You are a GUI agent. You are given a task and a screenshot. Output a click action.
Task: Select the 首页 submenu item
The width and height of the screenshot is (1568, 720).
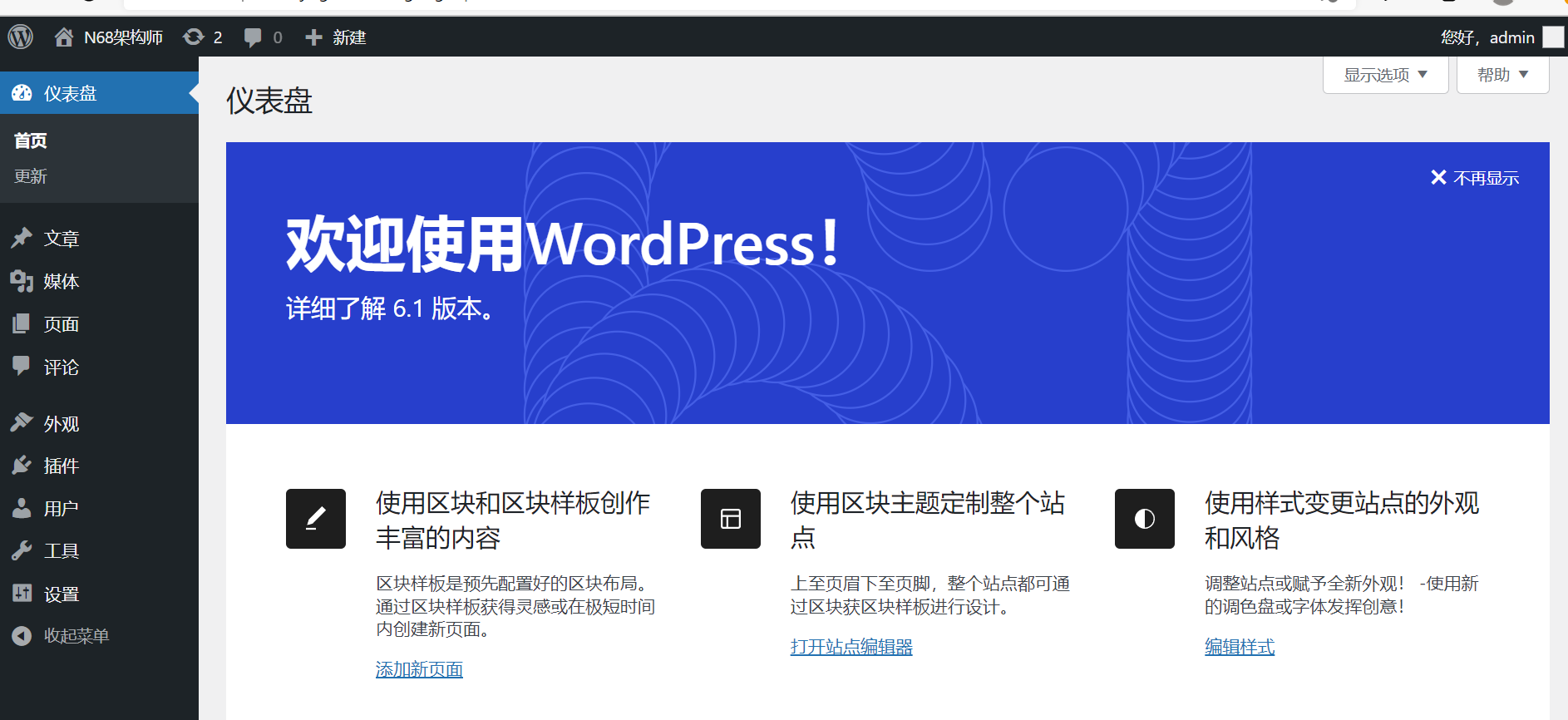pos(31,141)
